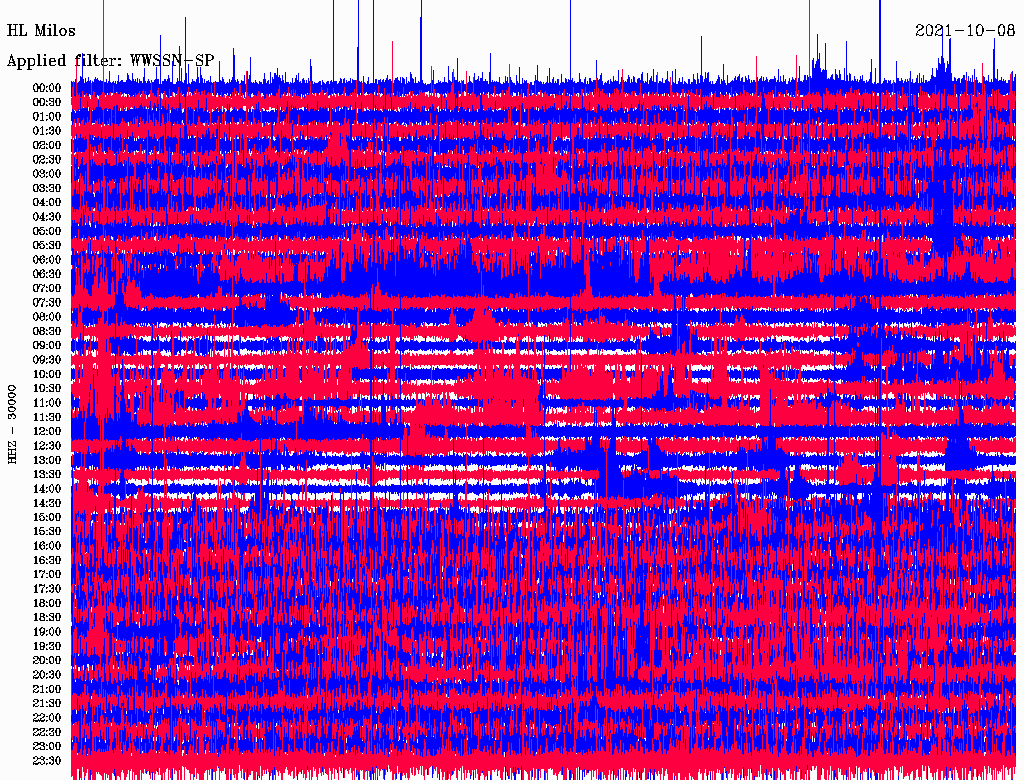Screen dimensions: 1024x780
Task: Select the 22:30 time label
Action: (47, 732)
